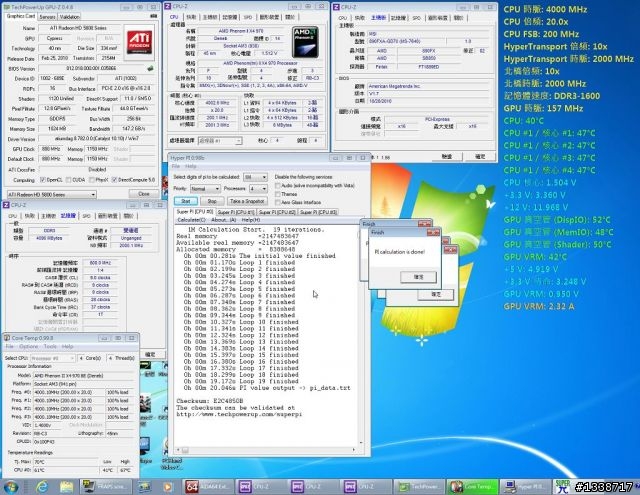
Task: Open the Options menu in Core Temp
Action: pos(29,346)
